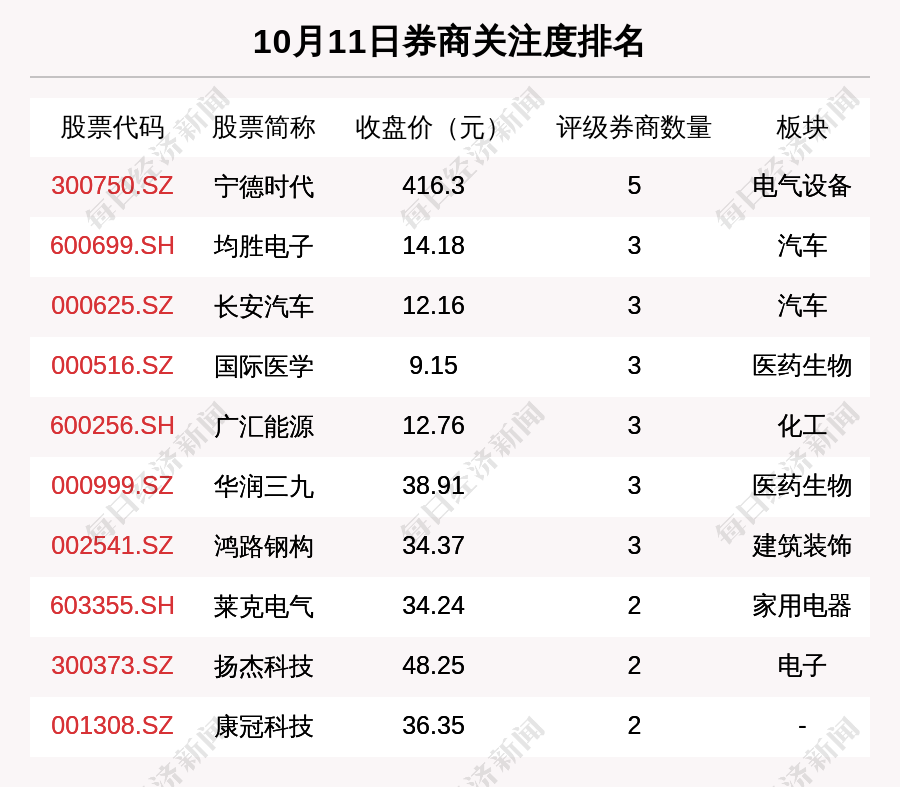This screenshot has height=787, width=900.
Task: Select the stock name 鸿路钢构
Action: pyautogui.click(x=263, y=546)
